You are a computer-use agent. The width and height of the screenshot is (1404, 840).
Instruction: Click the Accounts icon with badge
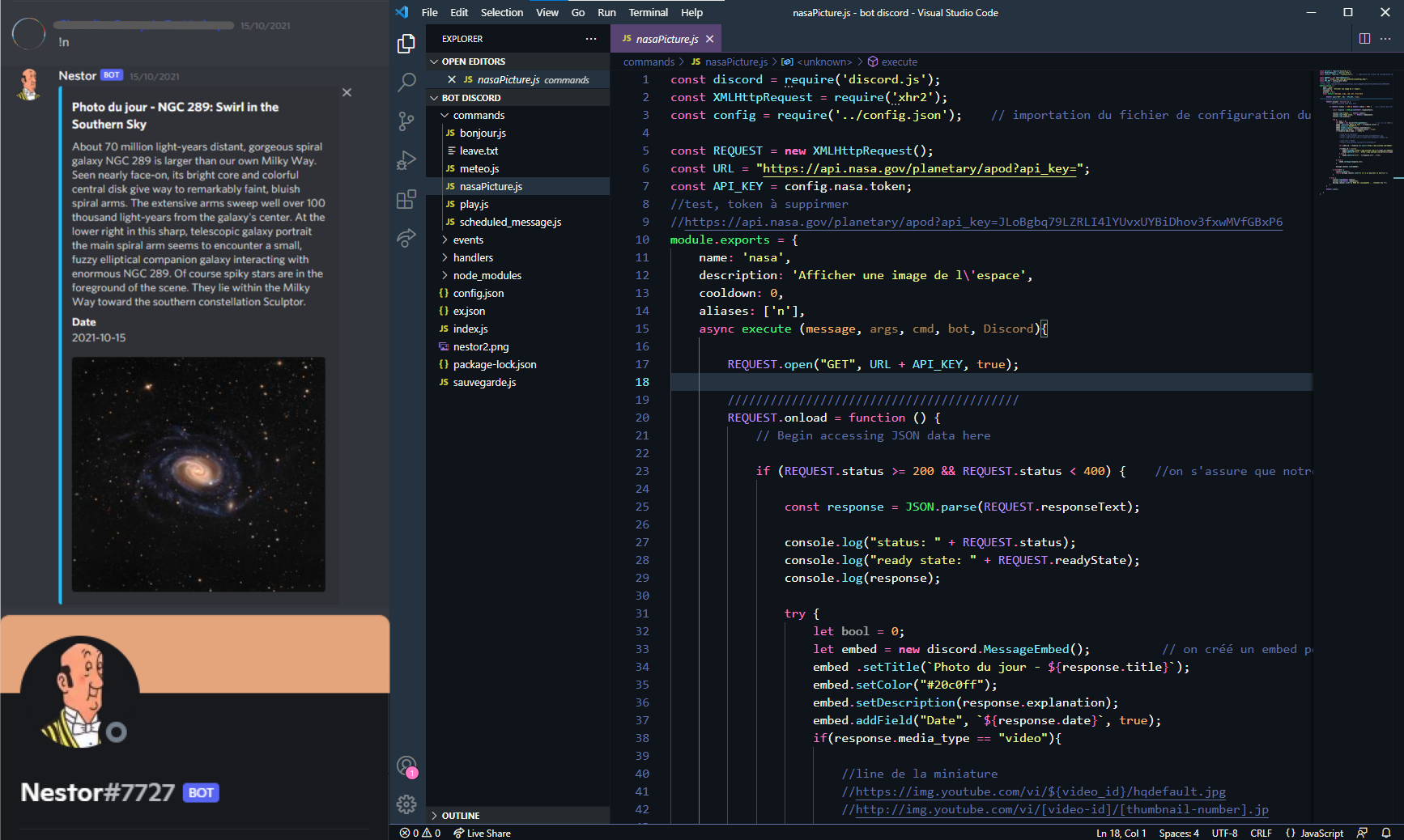pos(406,766)
